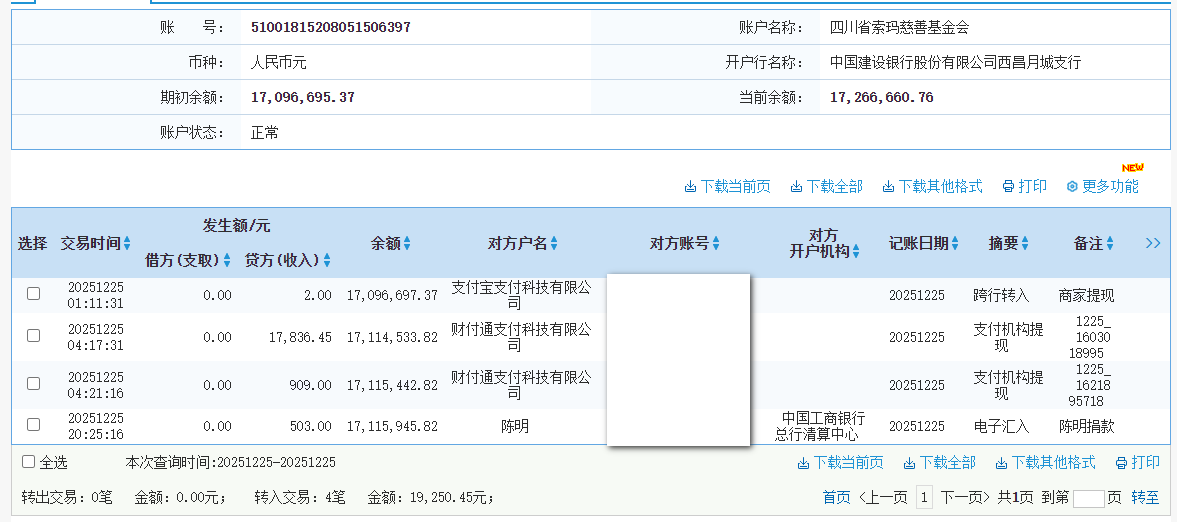Go to the first page (首页) link
1177x522 pixels.
coord(836,497)
